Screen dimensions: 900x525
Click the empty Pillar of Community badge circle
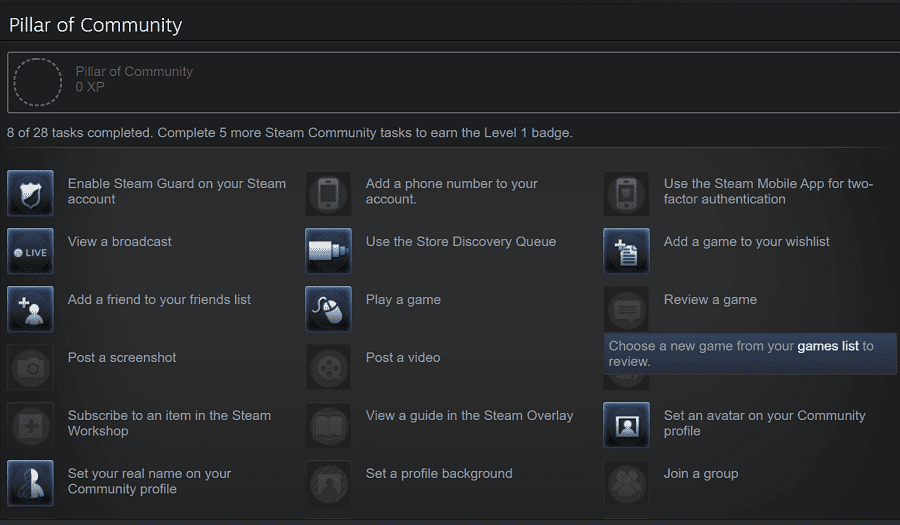pyautogui.click(x=38, y=81)
